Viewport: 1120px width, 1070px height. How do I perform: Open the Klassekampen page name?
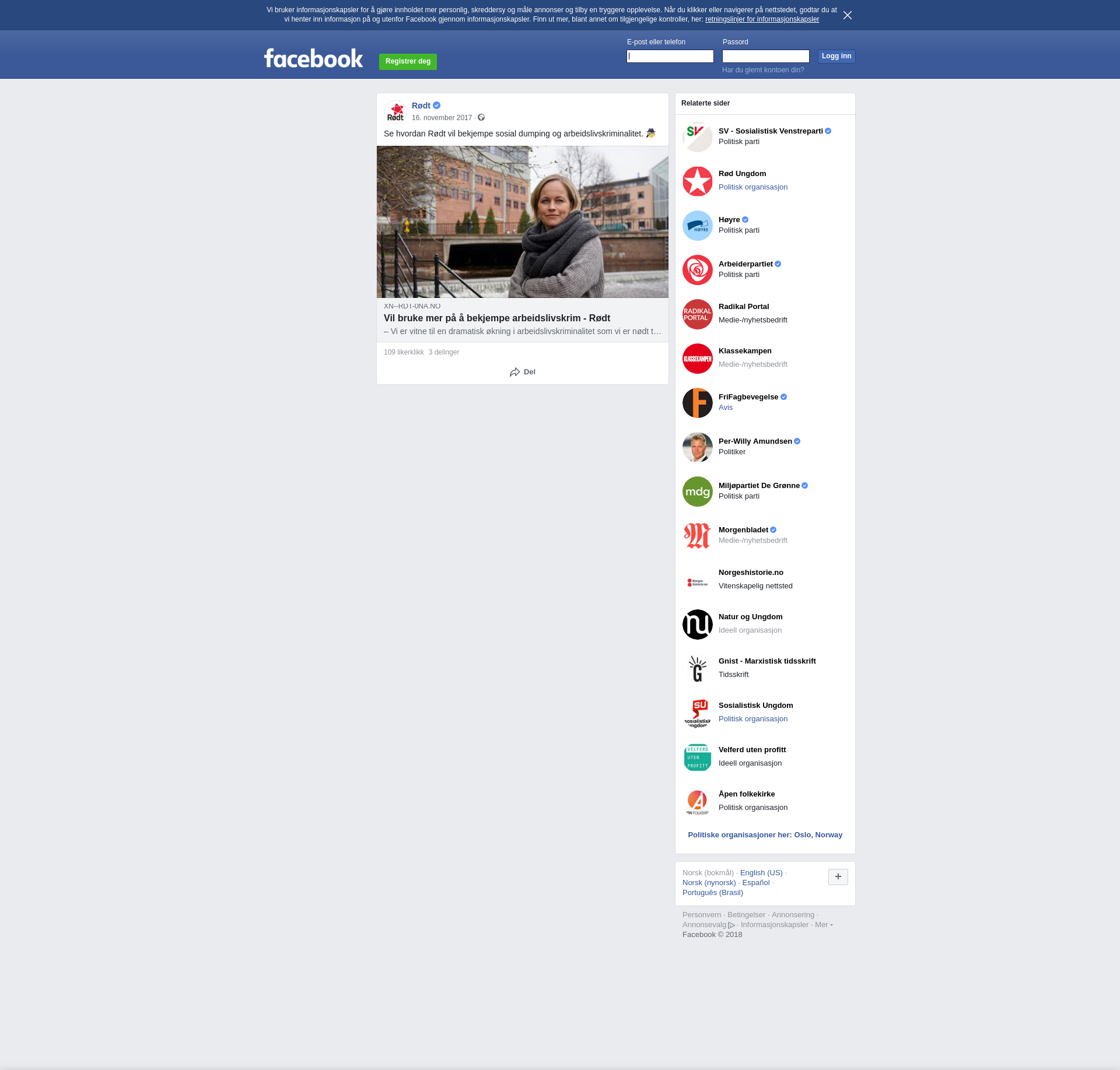pos(745,351)
